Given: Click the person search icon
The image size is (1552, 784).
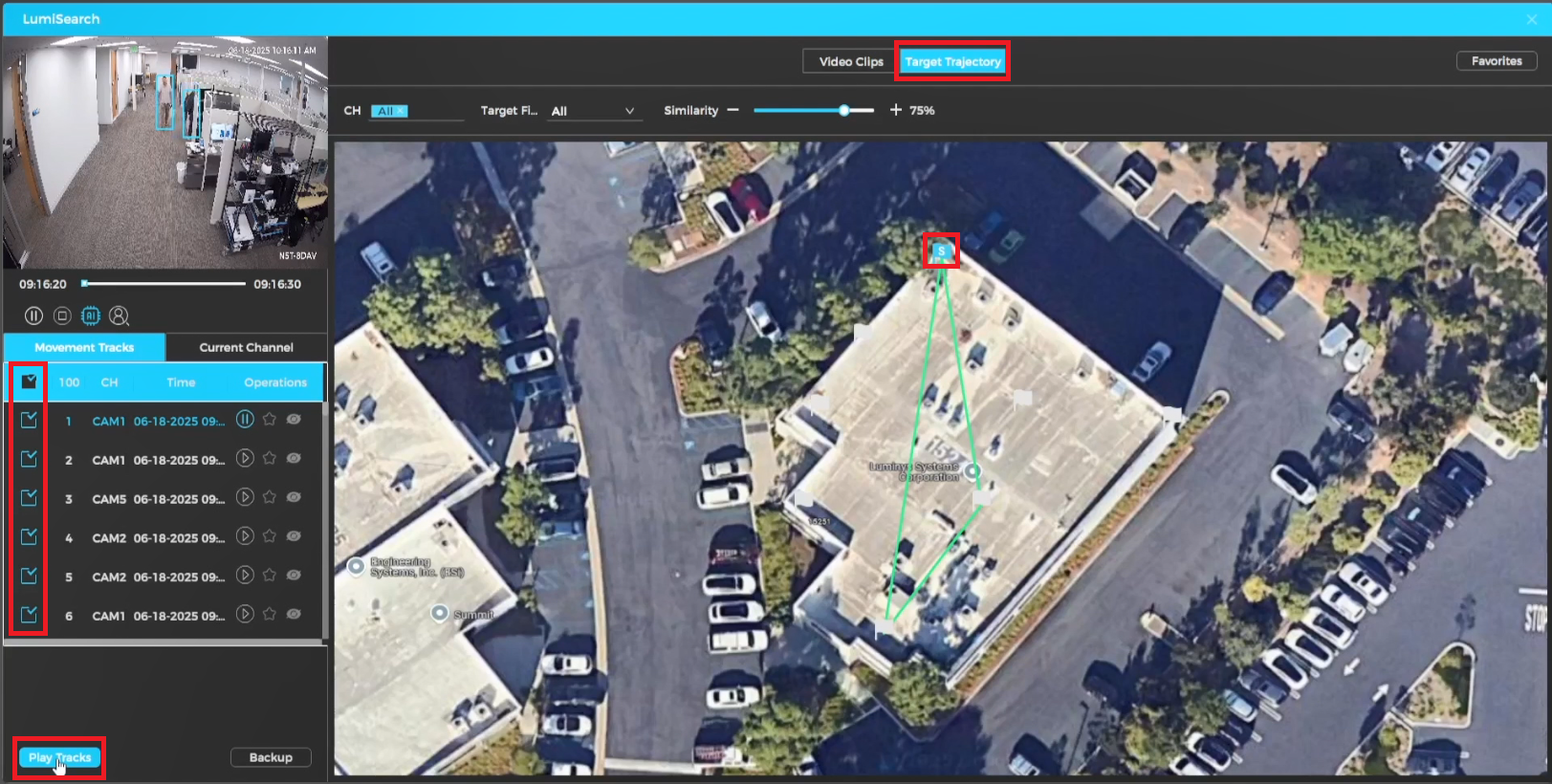Looking at the screenshot, I should pyautogui.click(x=120, y=316).
